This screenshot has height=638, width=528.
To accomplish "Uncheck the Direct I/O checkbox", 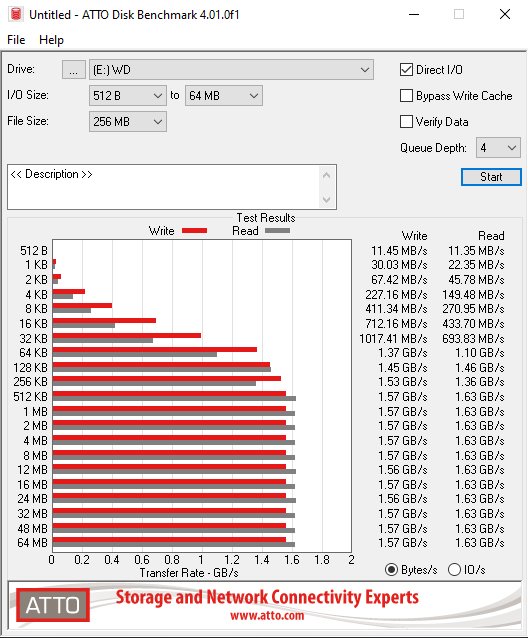I will (406, 70).
